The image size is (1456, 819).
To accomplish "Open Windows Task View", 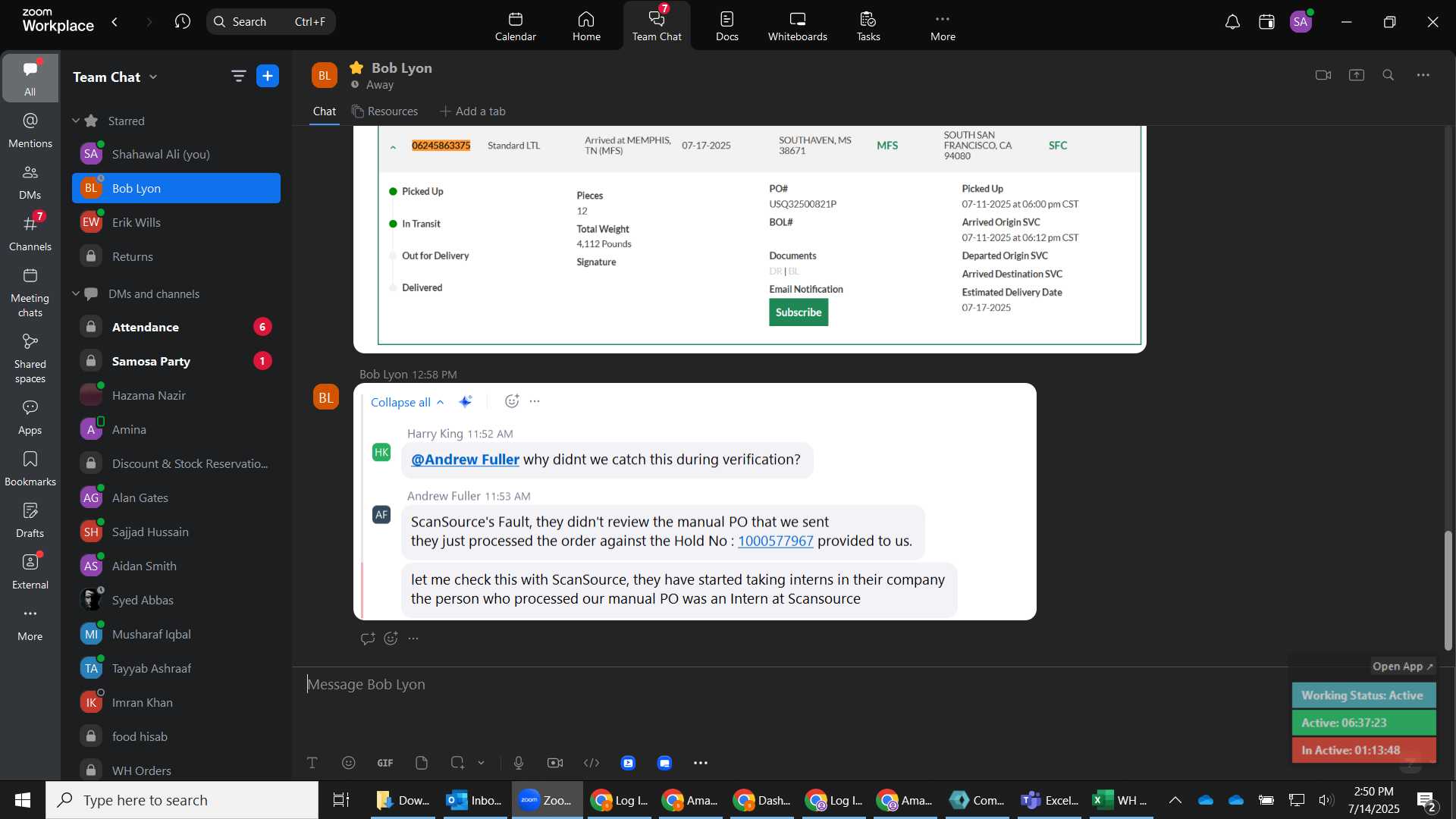I will coord(341,800).
